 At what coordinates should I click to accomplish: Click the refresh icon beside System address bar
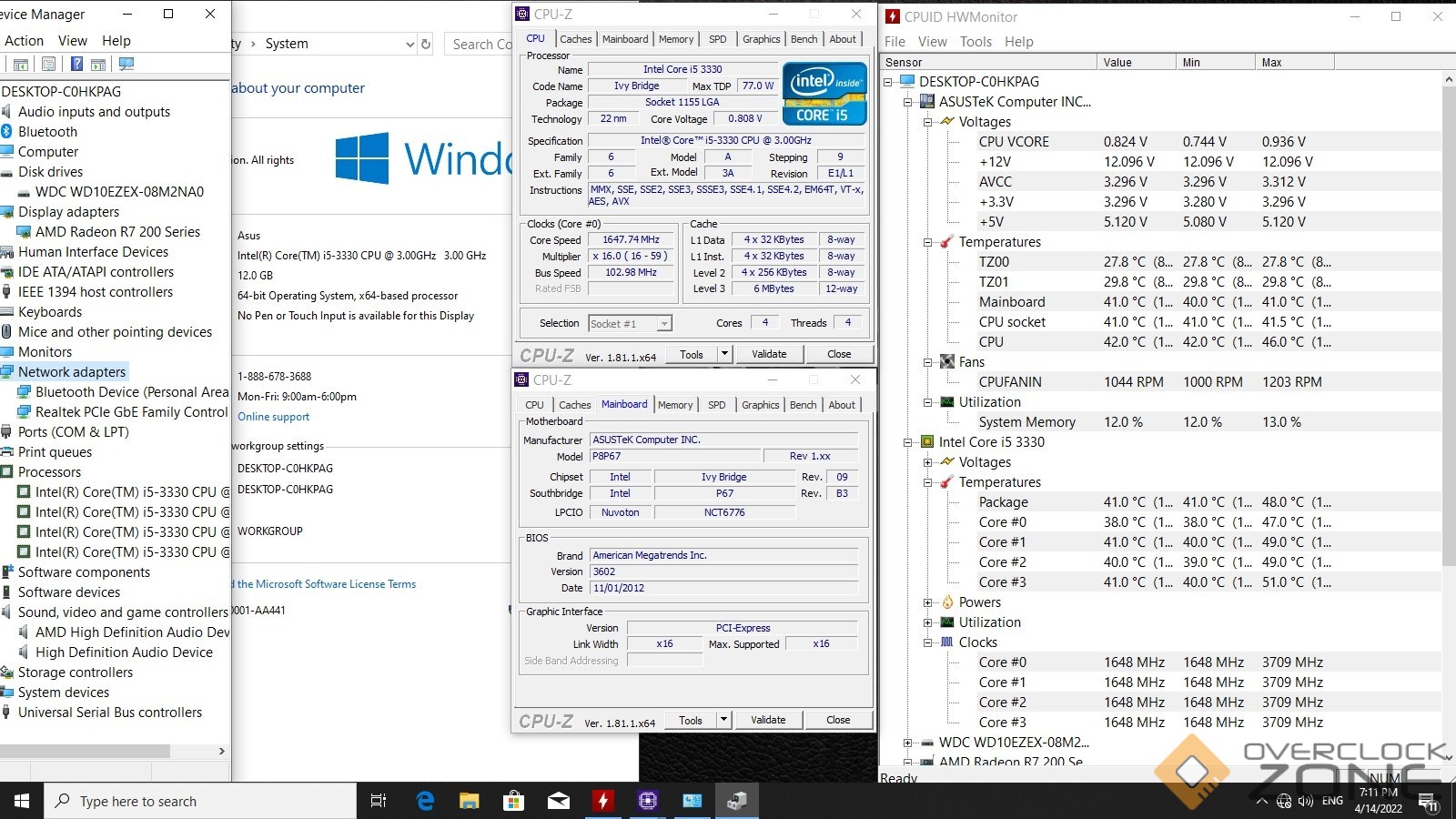(425, 44)
